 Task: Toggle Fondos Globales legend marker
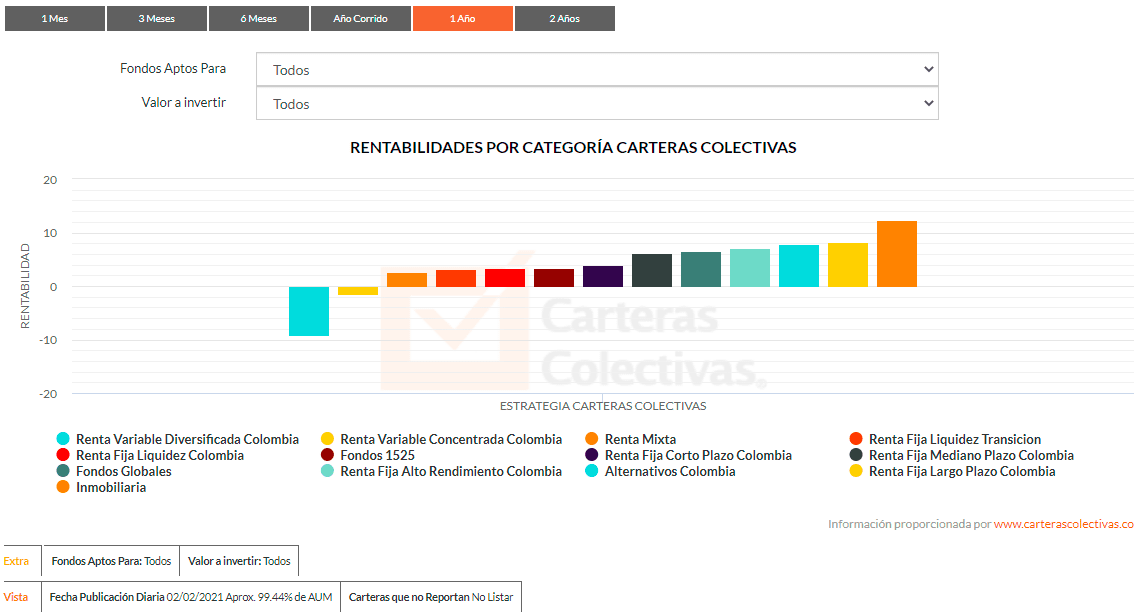click(x=63, y=471)
